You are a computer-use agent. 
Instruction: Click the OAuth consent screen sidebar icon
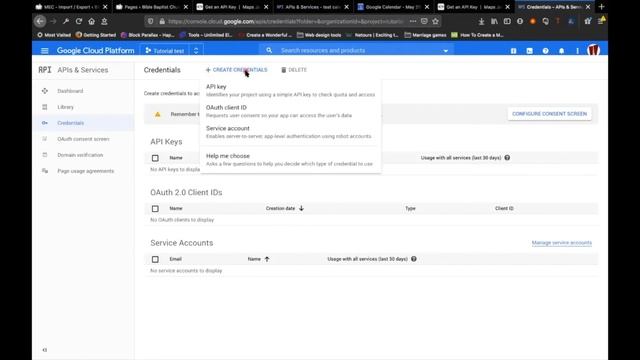pyautogui.click(x=44, y=139)
